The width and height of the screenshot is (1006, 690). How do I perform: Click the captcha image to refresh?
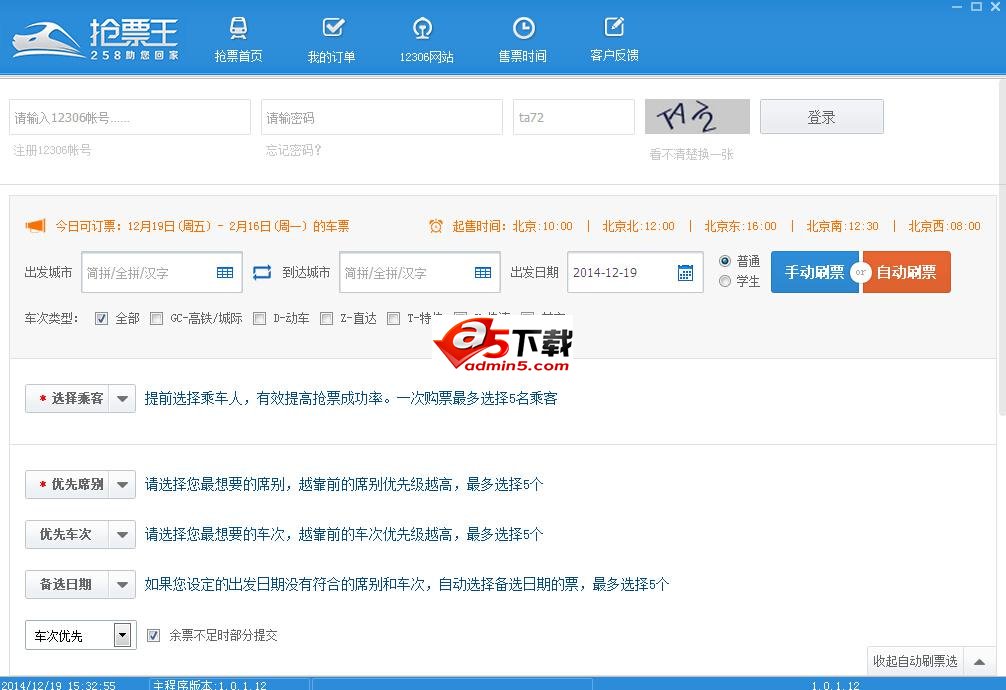coord(697,117)
